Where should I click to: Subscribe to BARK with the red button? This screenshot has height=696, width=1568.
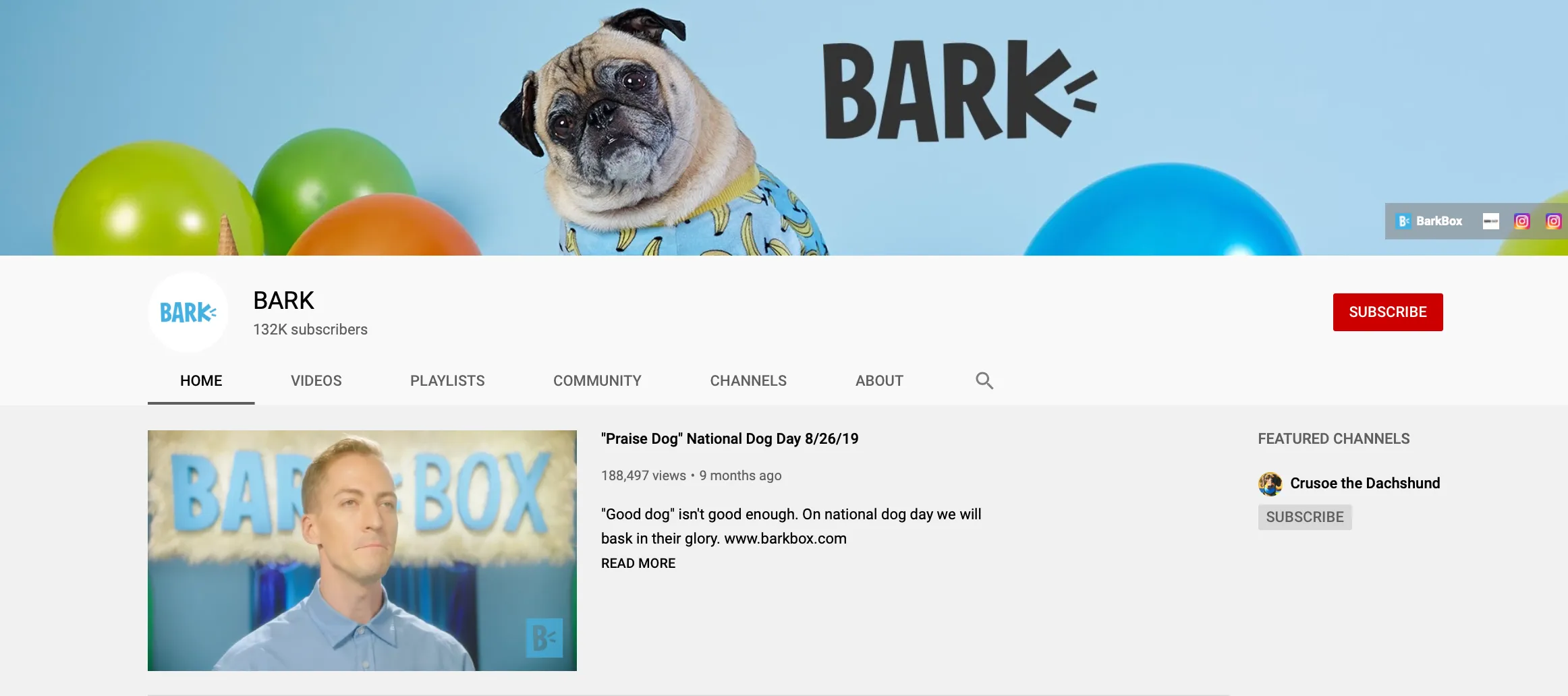1388,312
